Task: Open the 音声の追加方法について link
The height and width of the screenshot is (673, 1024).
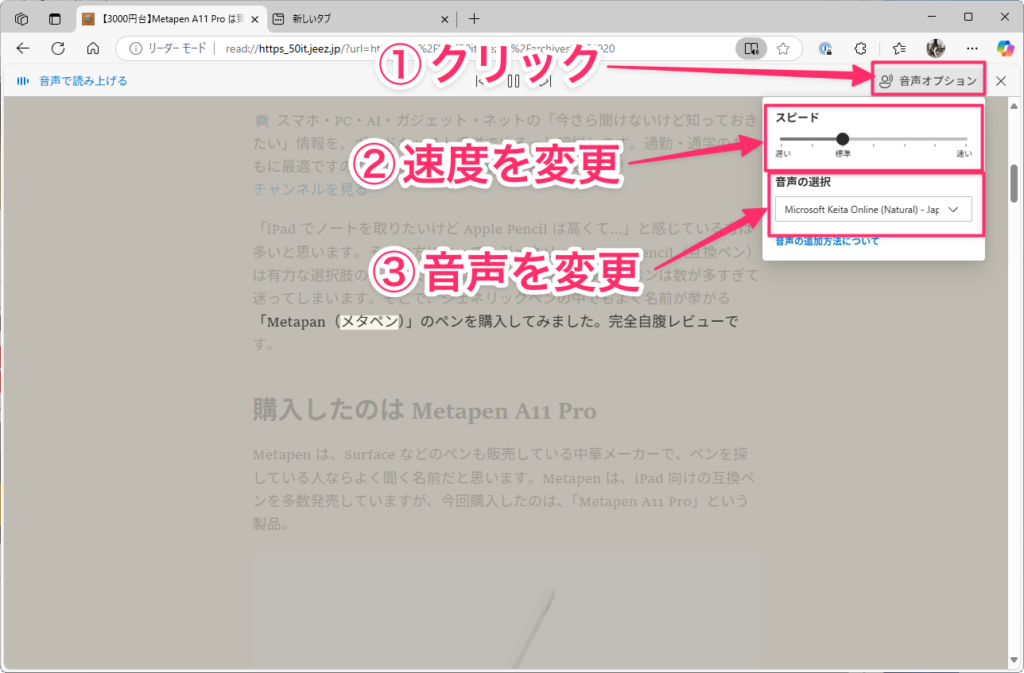Action: coord(827,242)
